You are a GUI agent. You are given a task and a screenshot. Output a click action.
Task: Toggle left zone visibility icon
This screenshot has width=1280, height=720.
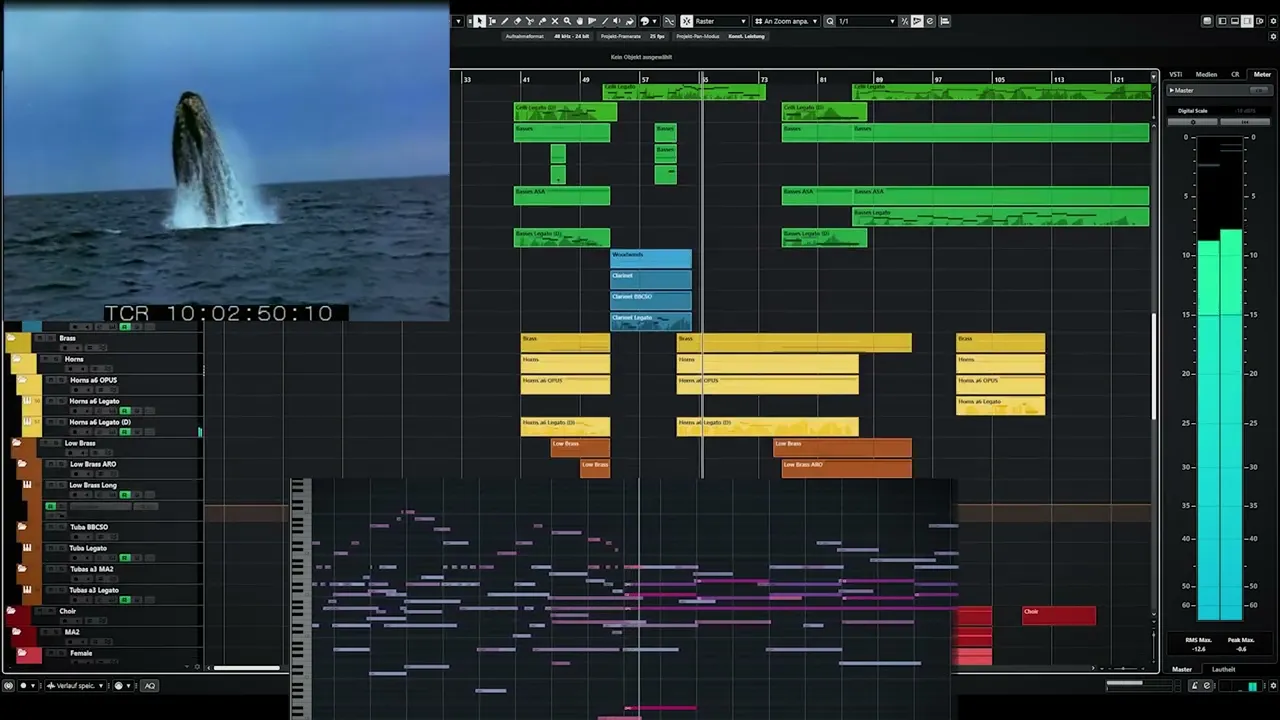pos(1222,21)
